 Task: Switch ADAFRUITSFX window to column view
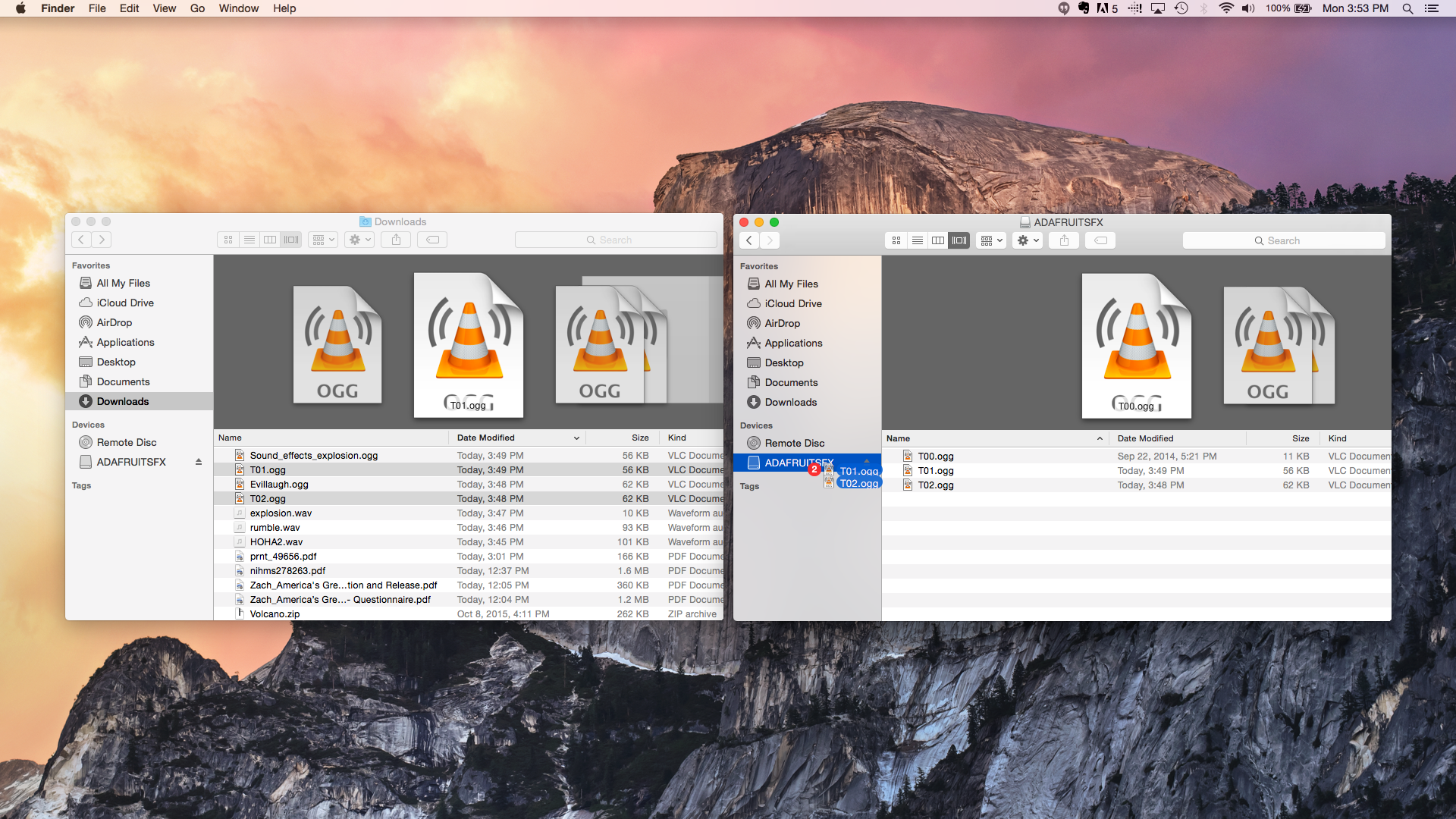(x=938, y=240)
